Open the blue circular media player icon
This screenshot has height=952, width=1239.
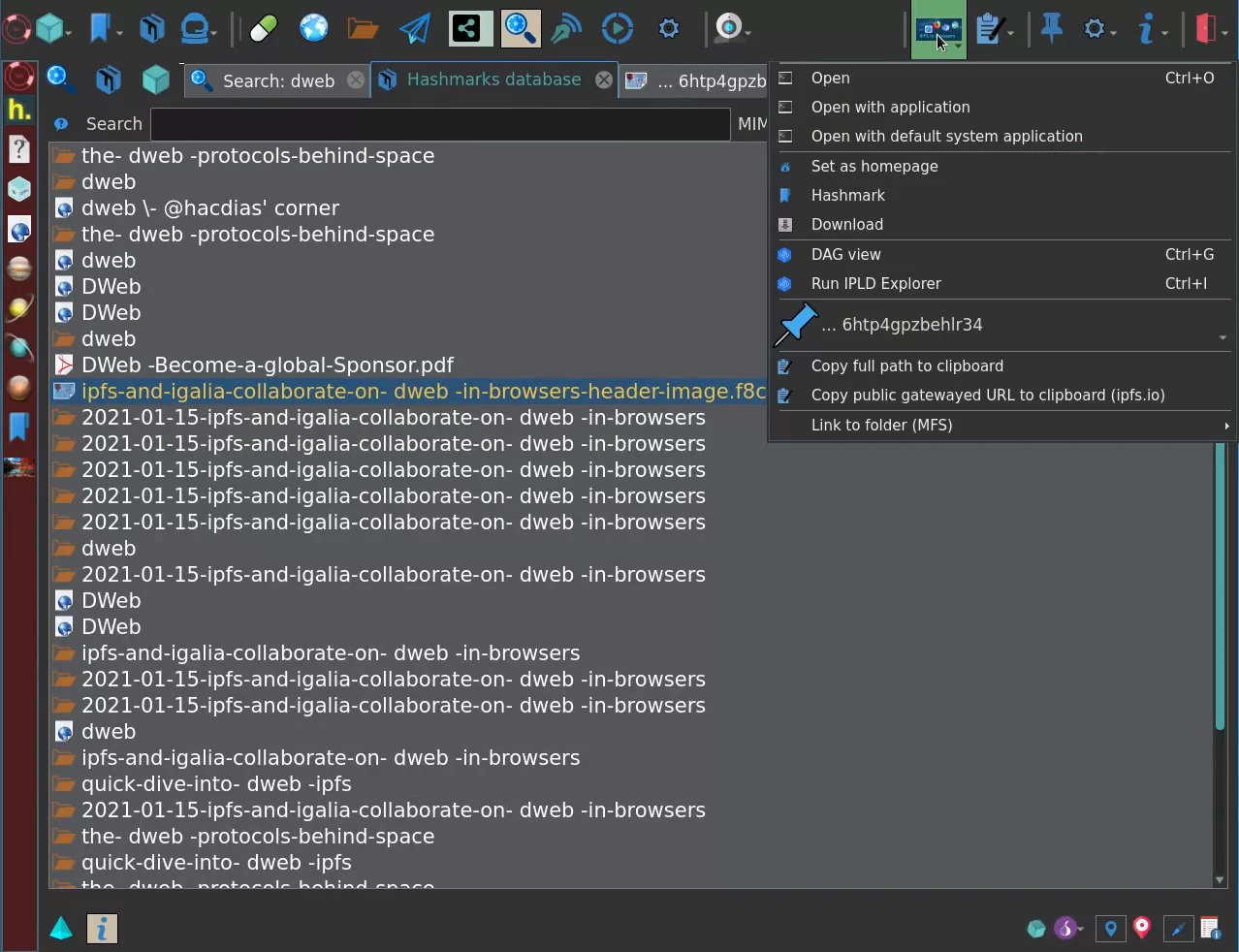point(617,29)
